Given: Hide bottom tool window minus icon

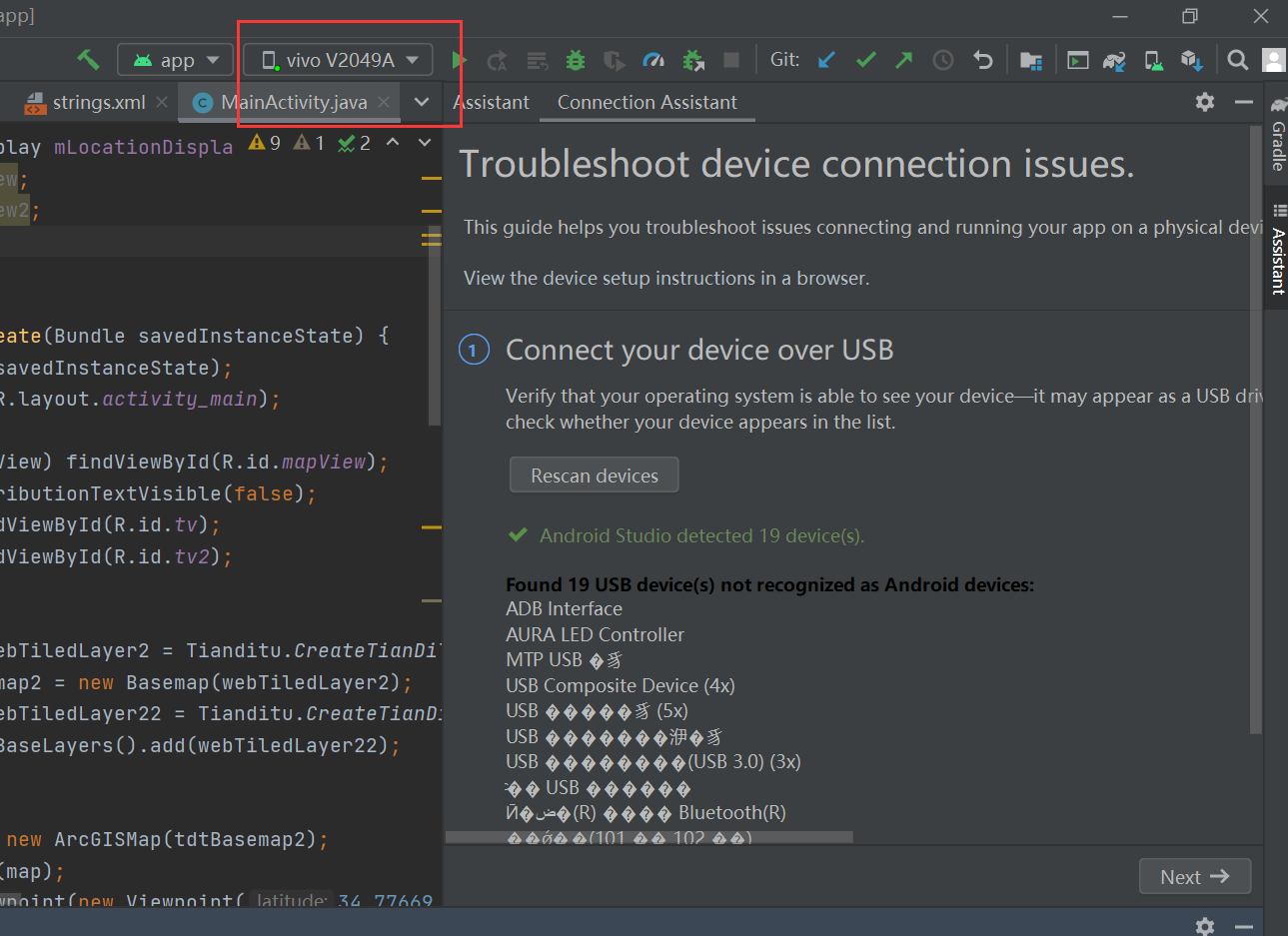Looking at the screenshot, I should coord(1244,926).
